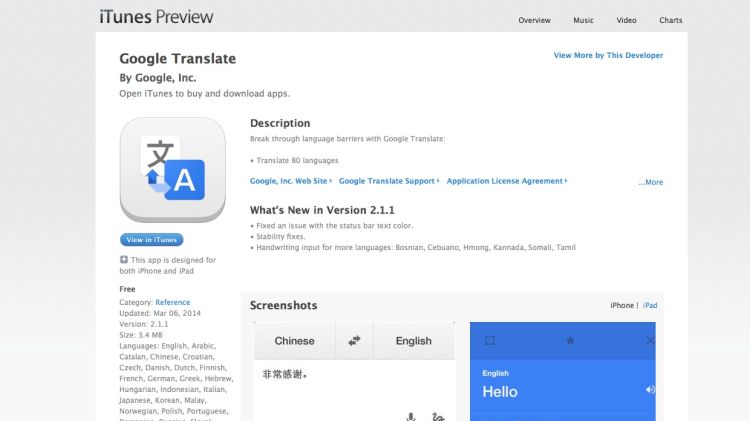Click the English label above Hello

[x=495, y=373]
